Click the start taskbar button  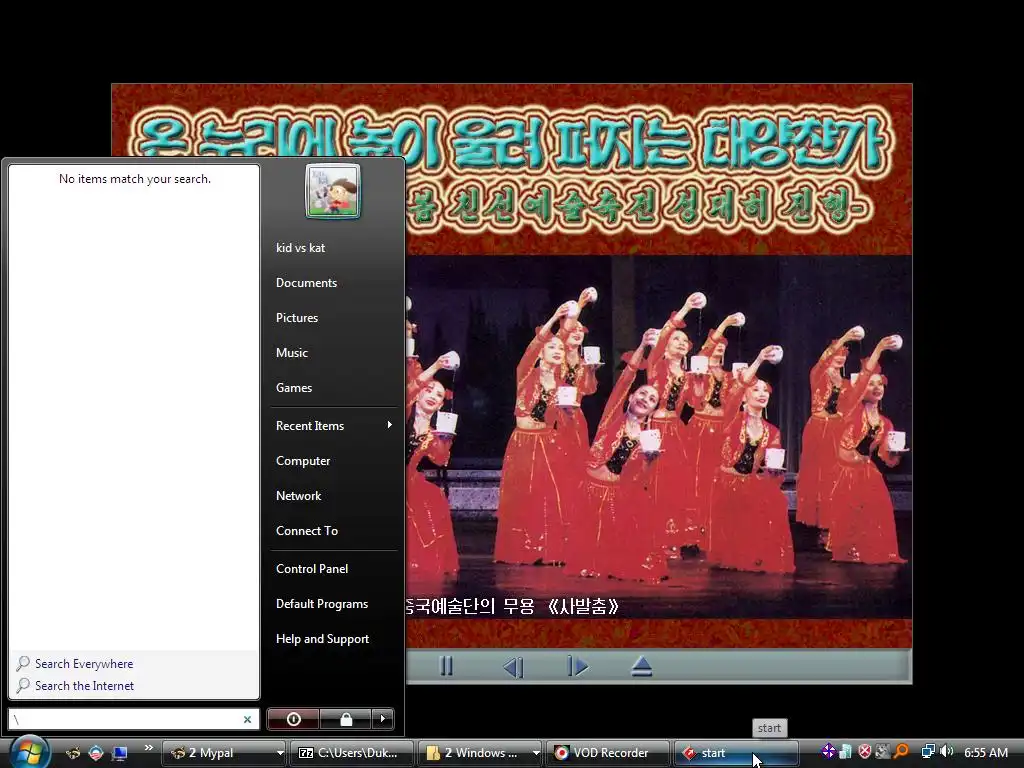pyautogui.click(x=735, y=753)
